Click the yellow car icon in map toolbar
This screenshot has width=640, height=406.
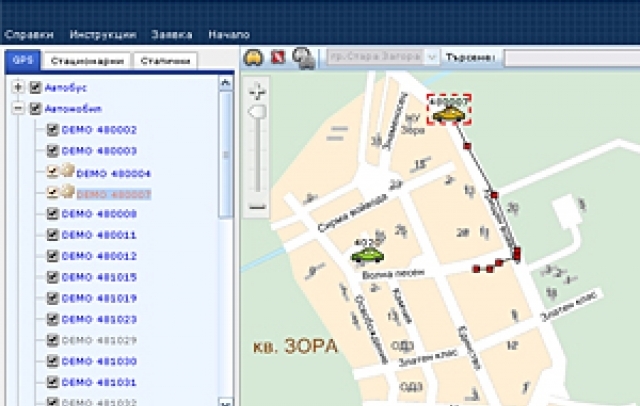tap(253, 57)
